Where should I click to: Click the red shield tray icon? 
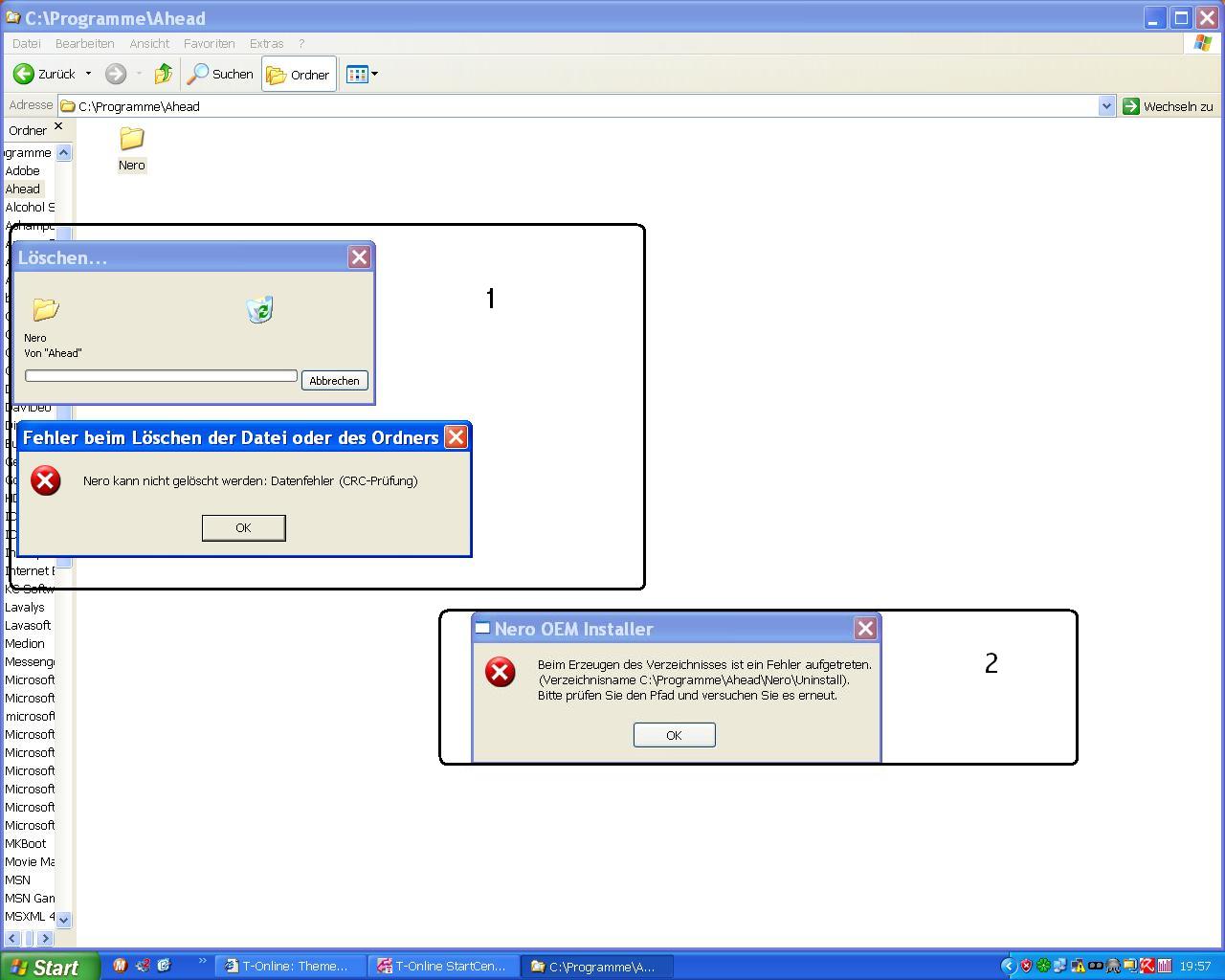coord(1027,966)
